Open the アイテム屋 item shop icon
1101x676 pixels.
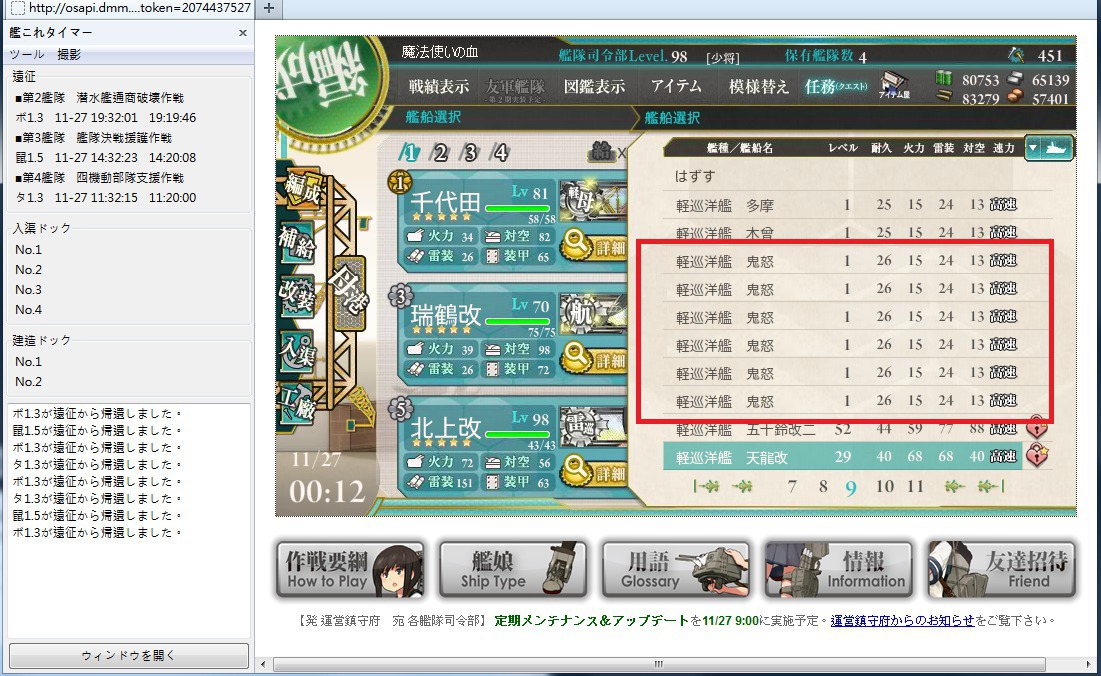tap(894, 86)
